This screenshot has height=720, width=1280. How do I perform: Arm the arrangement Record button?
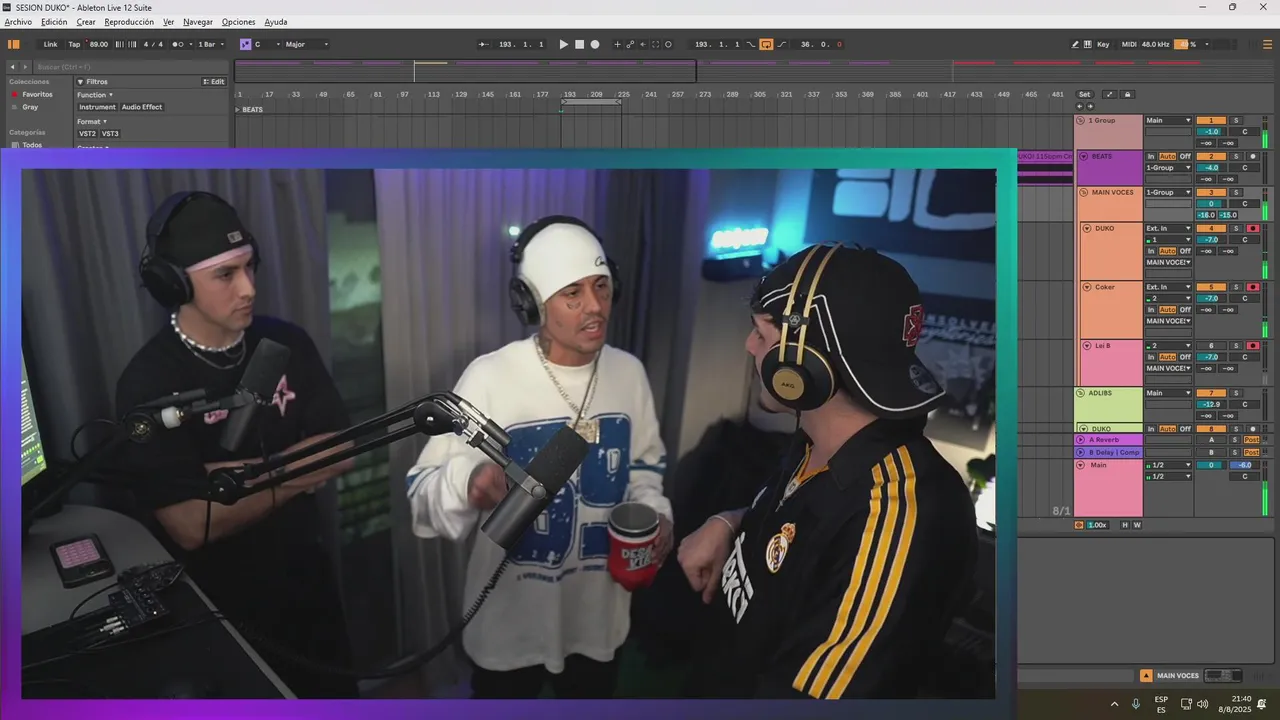(x=595, y=44)
